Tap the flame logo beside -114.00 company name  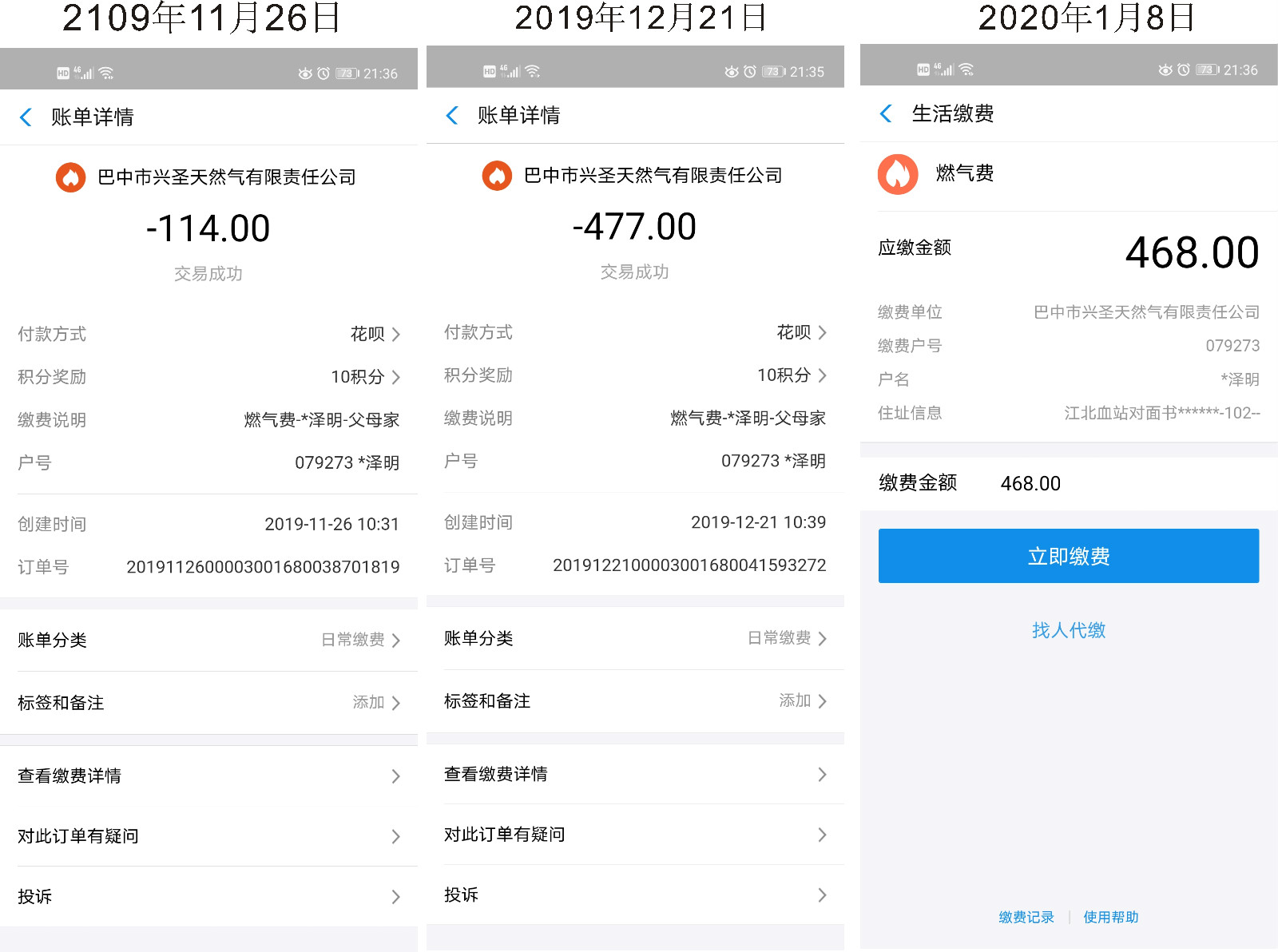pos(70,177)
